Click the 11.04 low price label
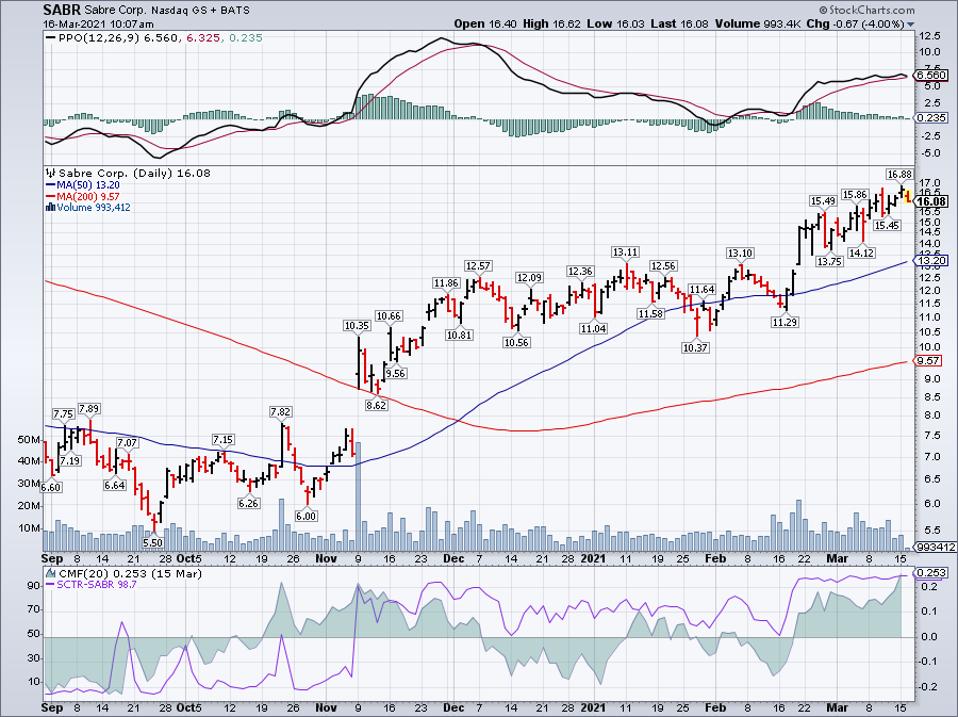 pyautogui.click(x=593, y=329)
